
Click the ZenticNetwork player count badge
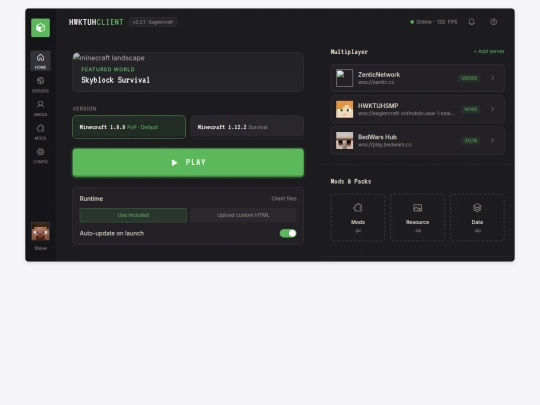point(469,78)
